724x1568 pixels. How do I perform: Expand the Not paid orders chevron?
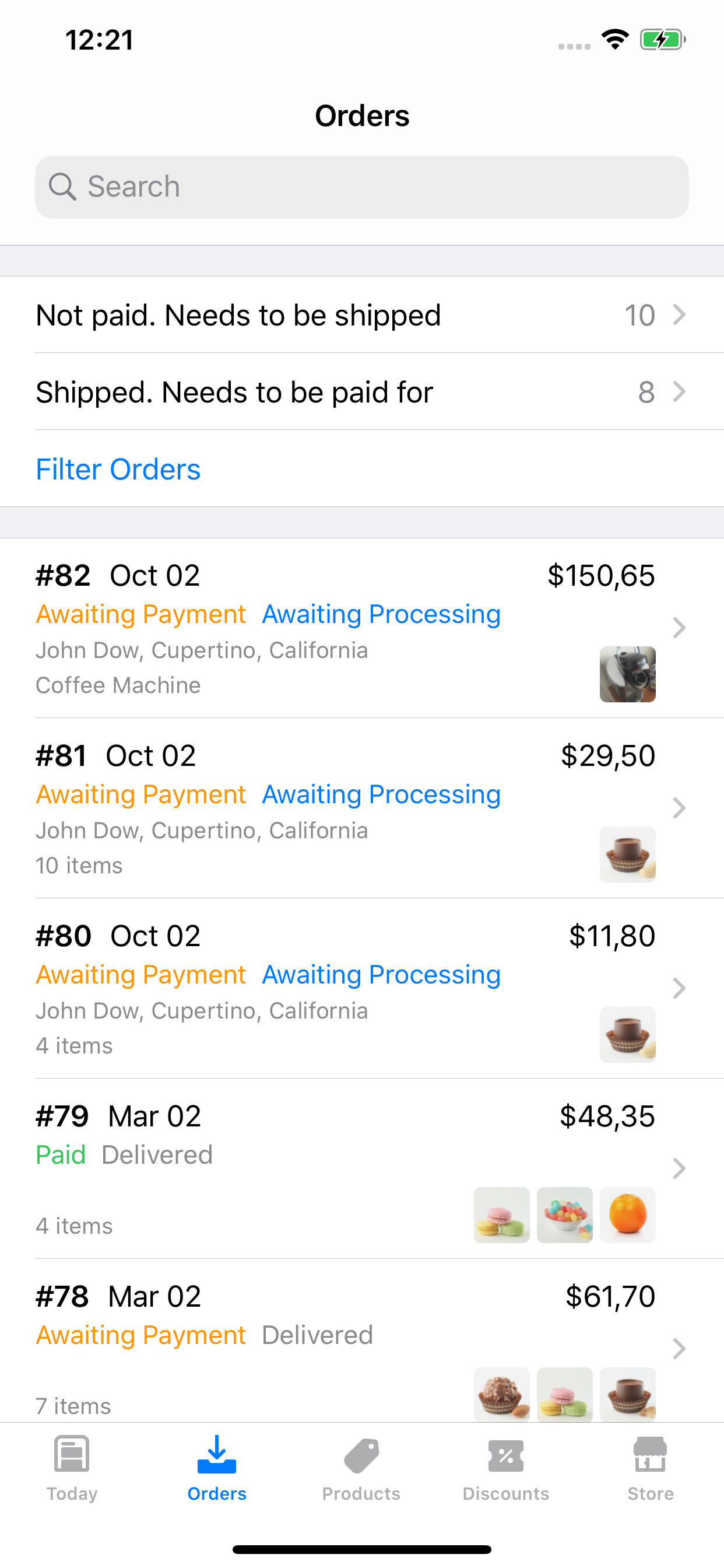[x=679, y=314]
